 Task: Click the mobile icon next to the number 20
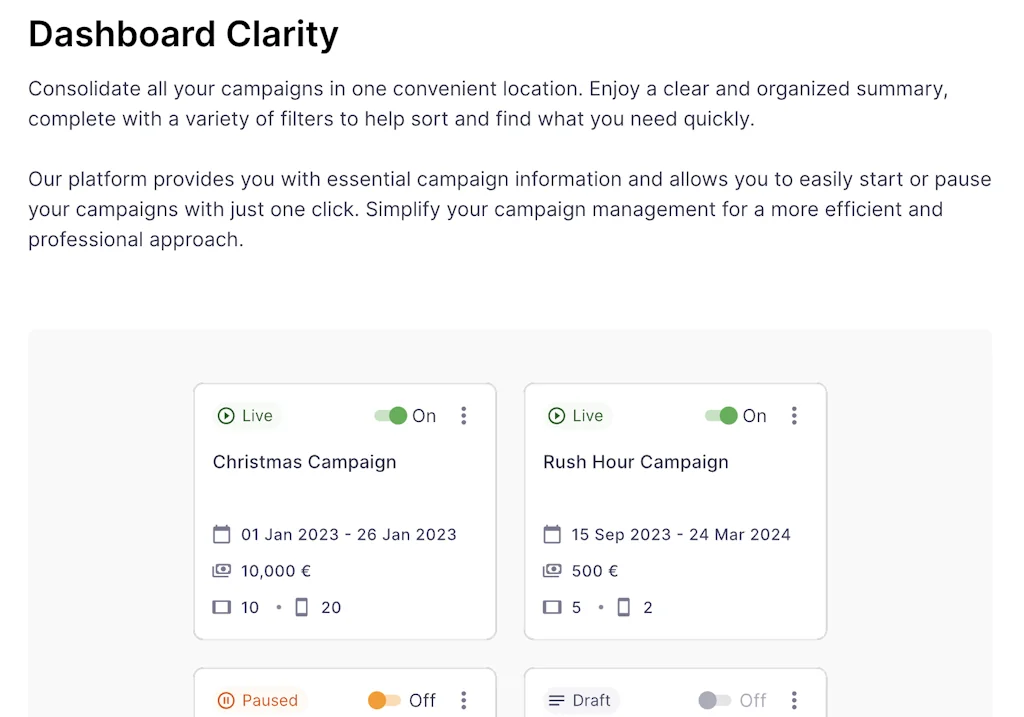(302, 607)
